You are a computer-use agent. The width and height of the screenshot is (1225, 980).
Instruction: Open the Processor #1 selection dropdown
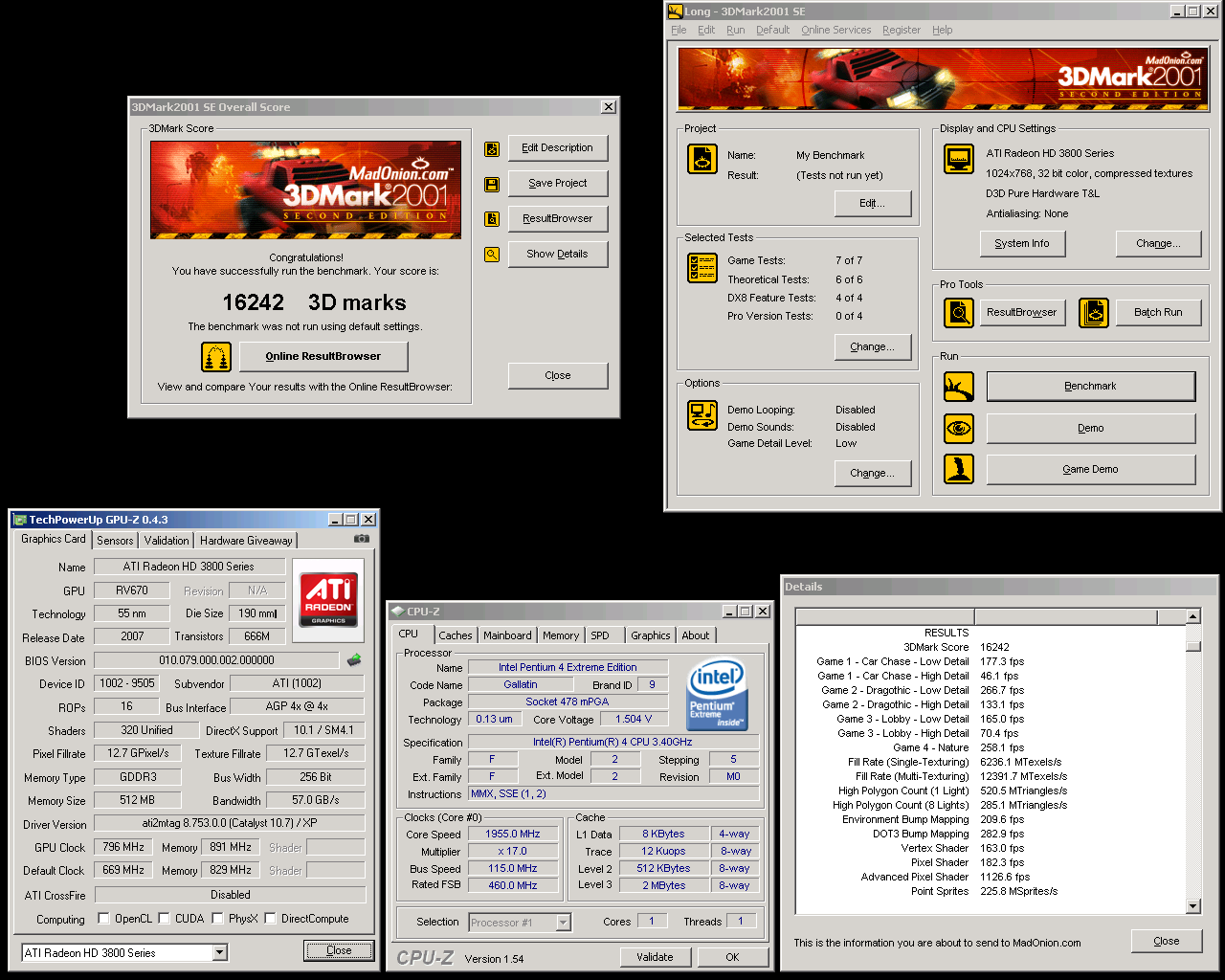point(563,923)
